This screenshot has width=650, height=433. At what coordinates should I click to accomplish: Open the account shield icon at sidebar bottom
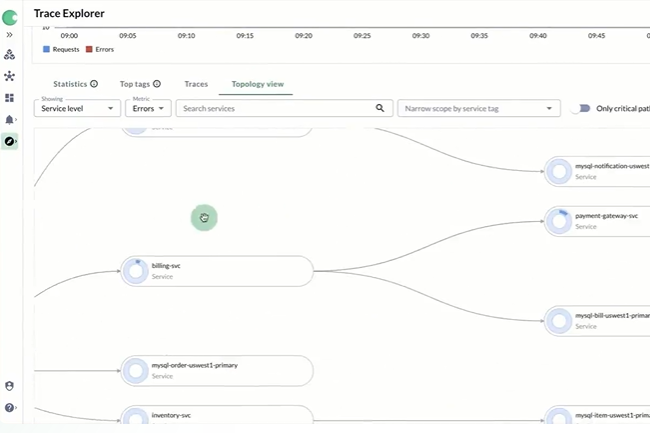point(9,386)
